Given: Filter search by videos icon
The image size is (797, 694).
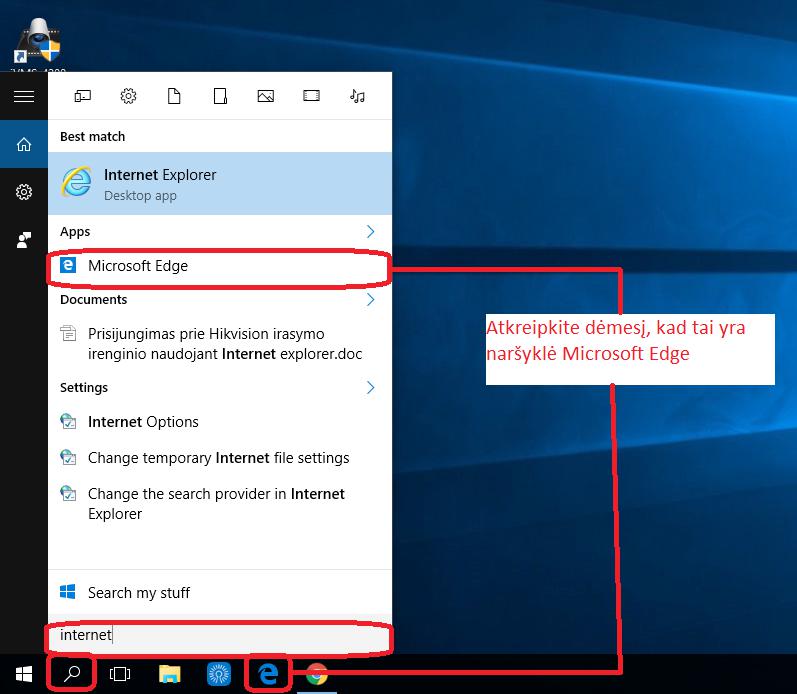Looking at the screenshot, I should click(312, 96).
